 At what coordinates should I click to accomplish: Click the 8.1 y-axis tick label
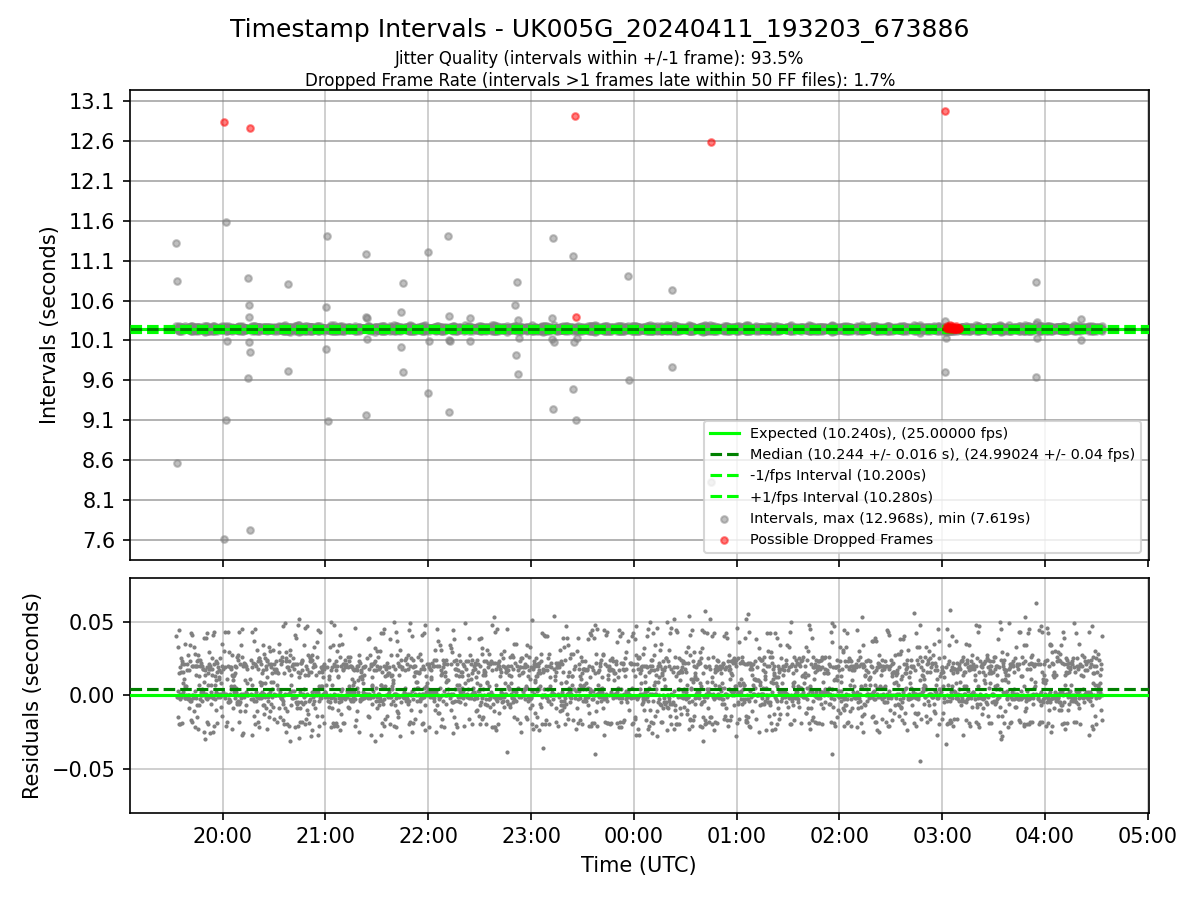(98, 501)
